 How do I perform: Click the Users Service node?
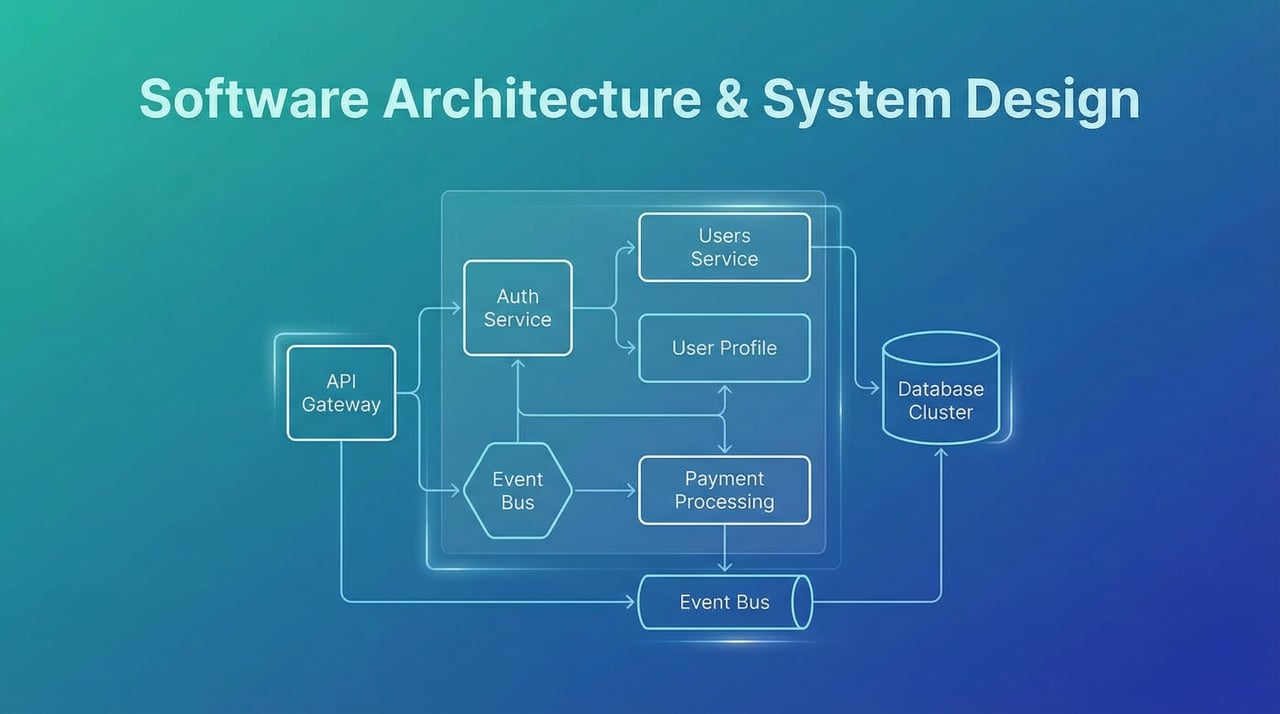pyautogui.click(x=724, y=247)
